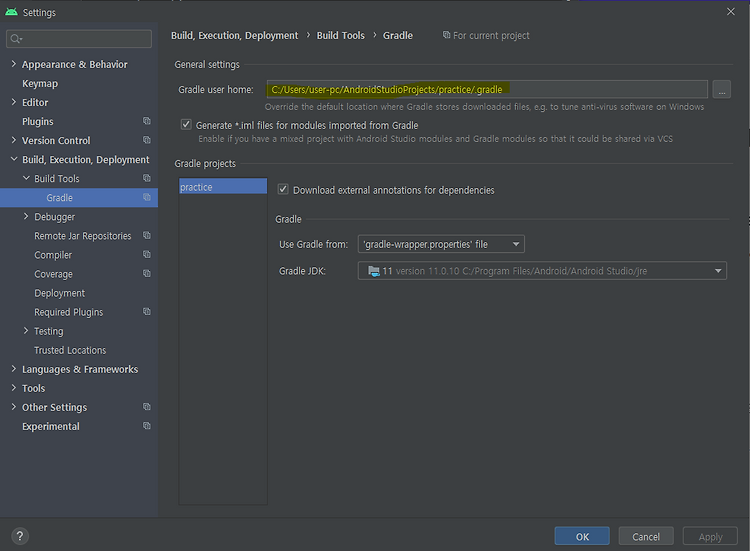
Task: Expand the Tools section
Action: [13, 388]
